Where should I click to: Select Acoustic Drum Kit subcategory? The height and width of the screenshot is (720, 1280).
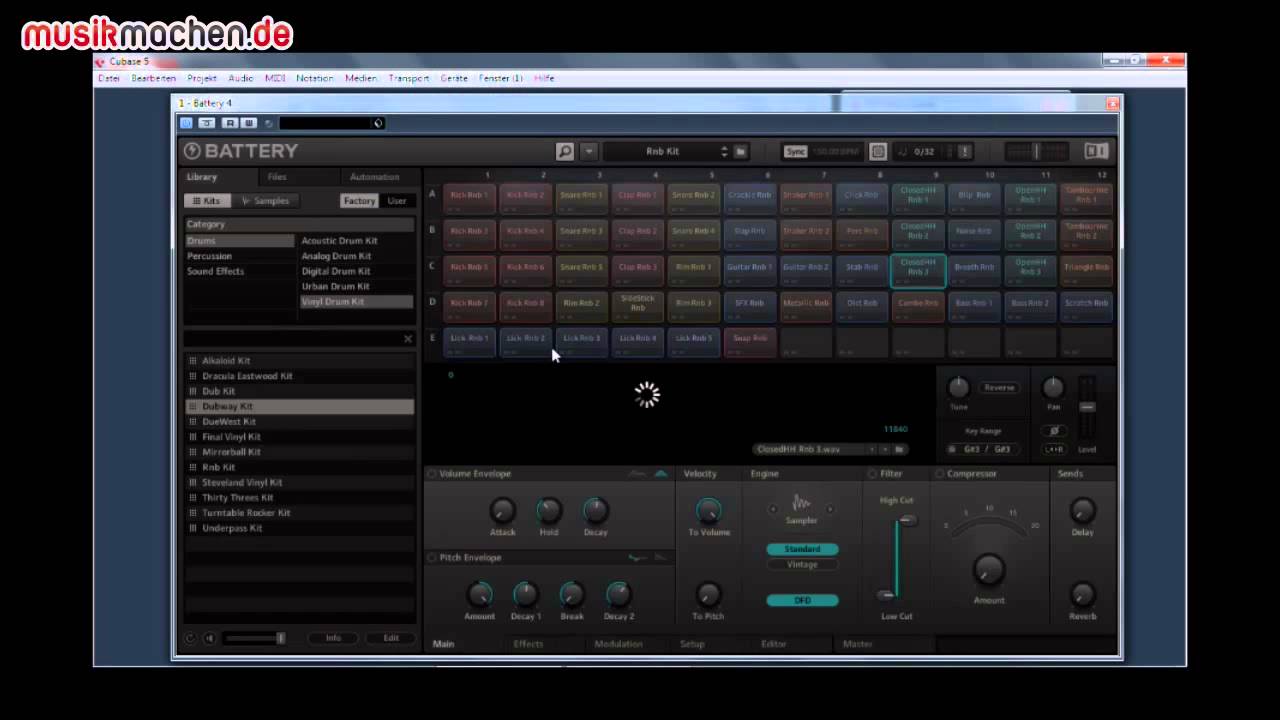point(356,241)
